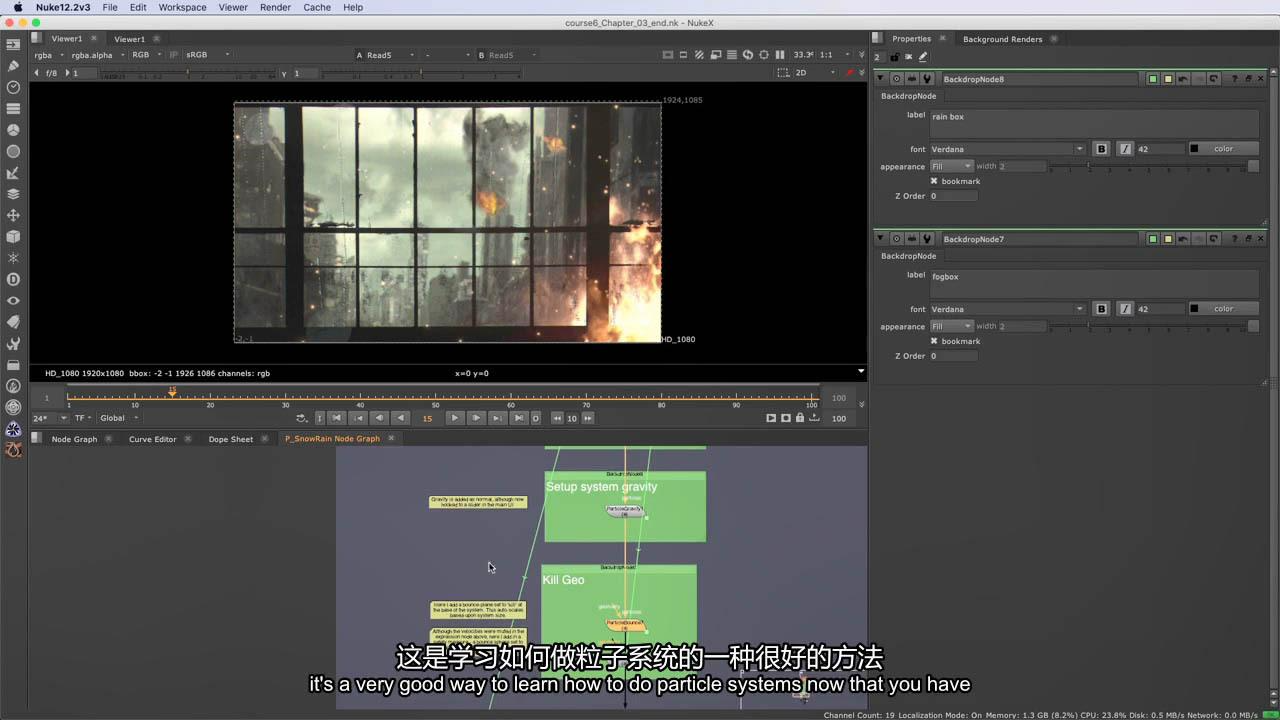Screen dimensions: 1280x720
Task: Open the Render menu
Action: [275, 7]
